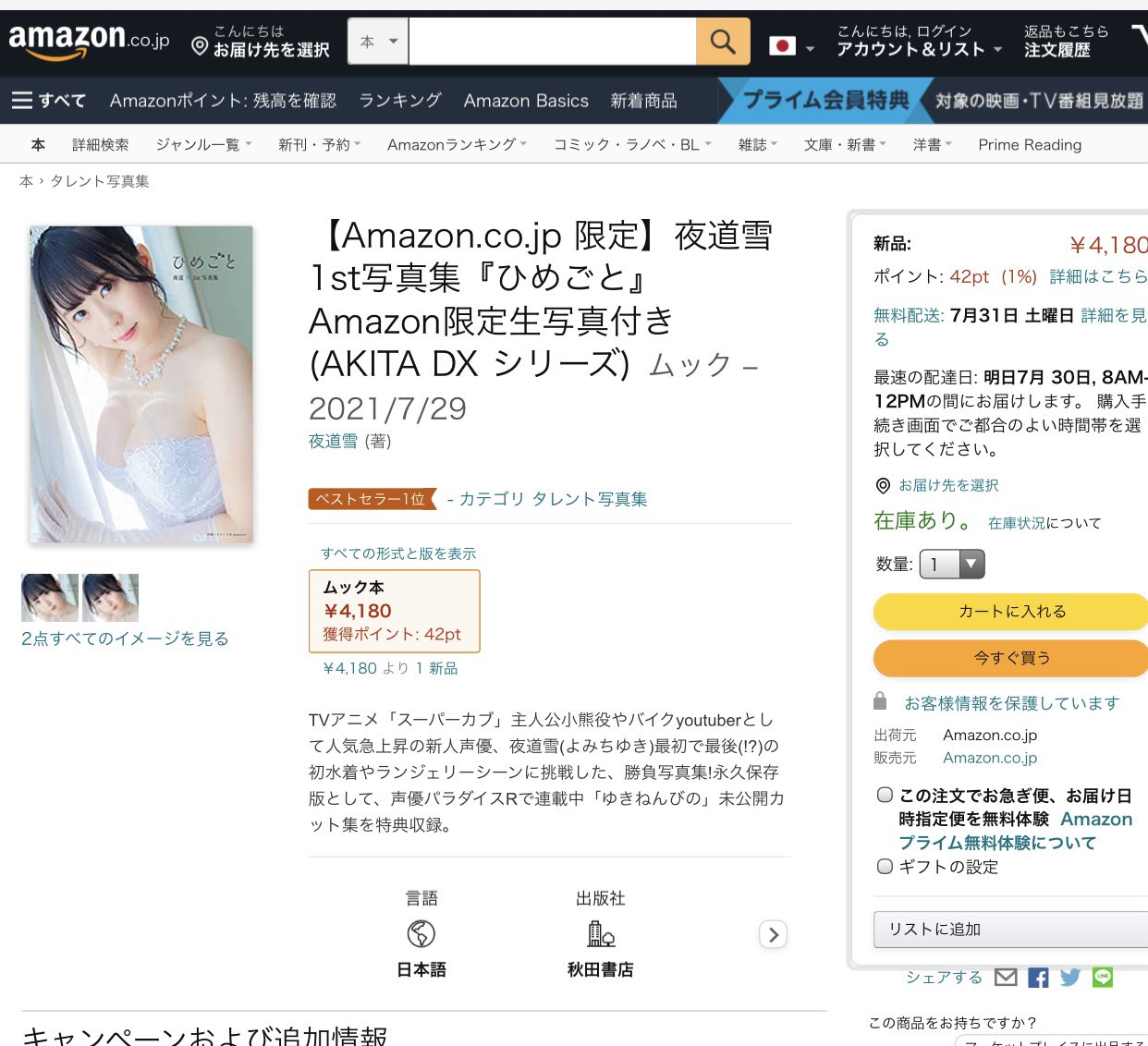Open 本 breadcrumb link
This screenshot has width=1148, height=1046.
[26, 181]
